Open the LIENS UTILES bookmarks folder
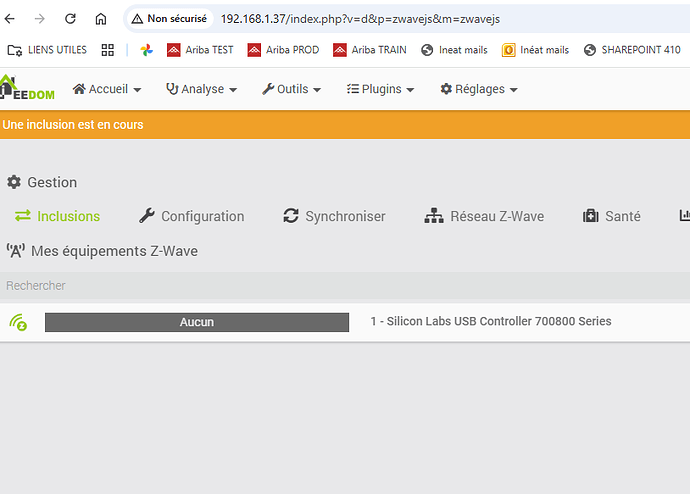This screenshot has width=690, height=494. click(47, 50)
